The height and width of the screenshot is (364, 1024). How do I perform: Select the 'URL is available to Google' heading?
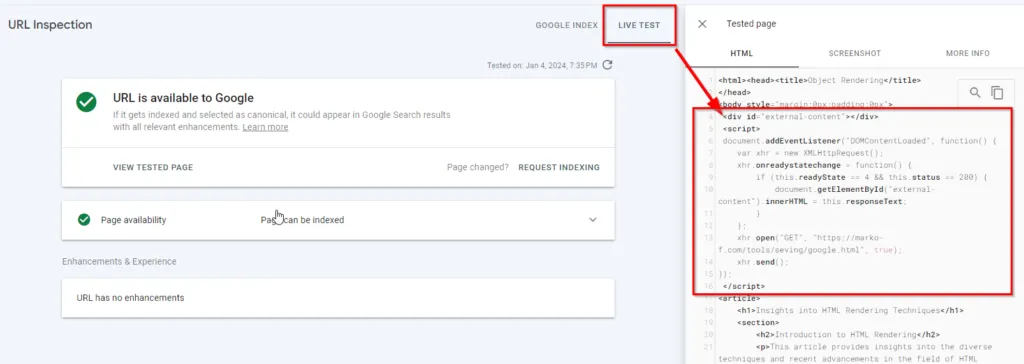click(x=184, y=99)
